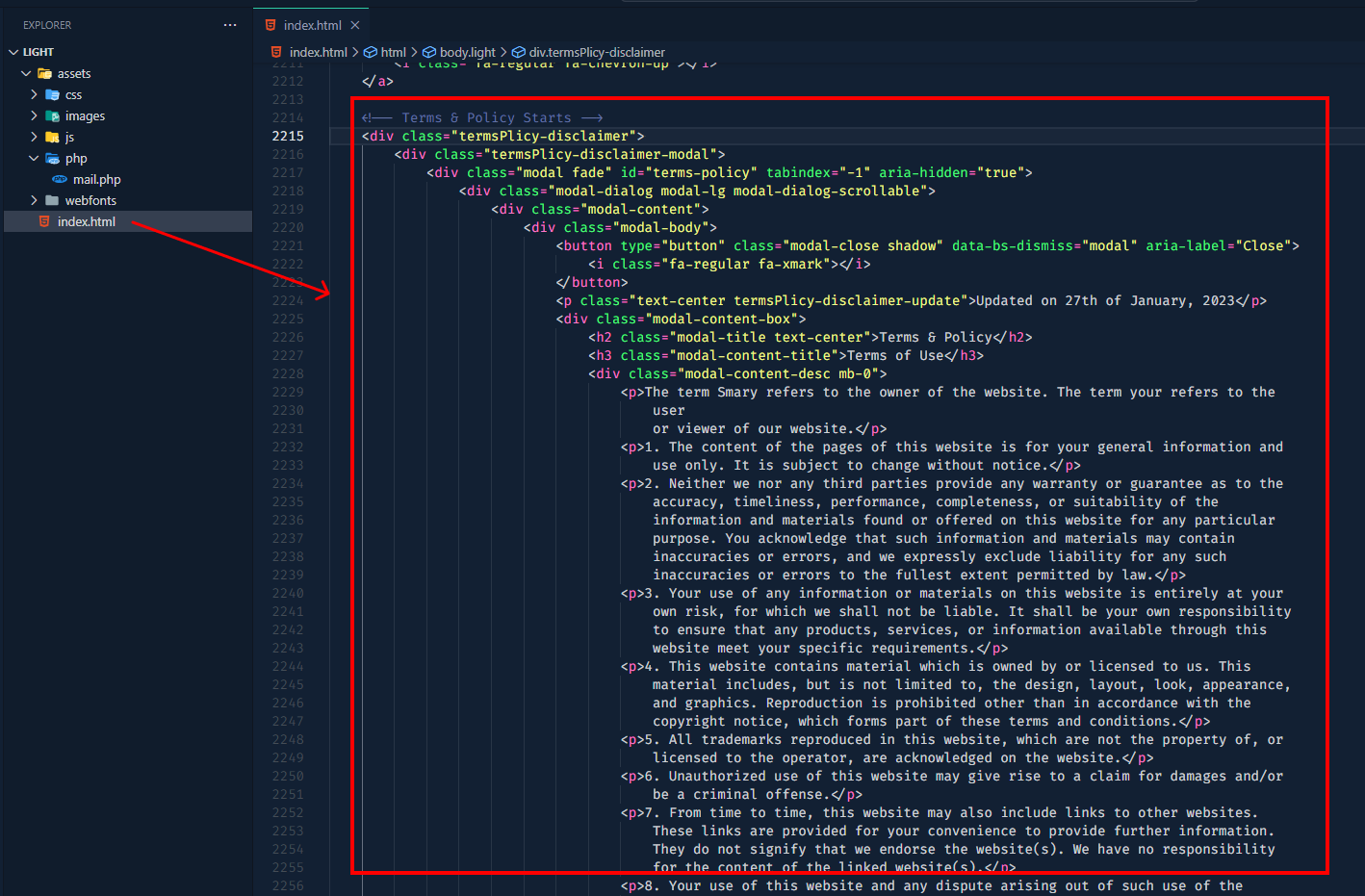Click 'Updated on 27th of January, 2023' text
This screenshot has height=896, width=1365.
(1105, 300)
